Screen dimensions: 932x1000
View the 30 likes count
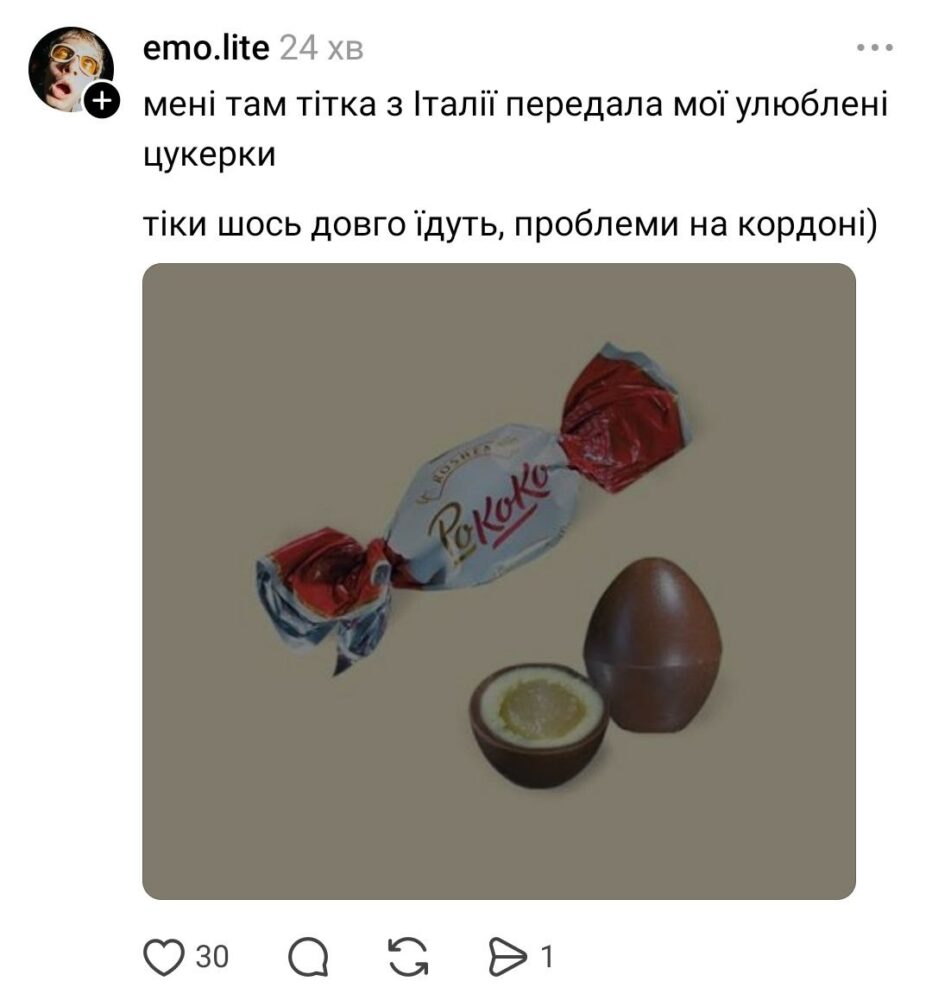click(212, 957)
